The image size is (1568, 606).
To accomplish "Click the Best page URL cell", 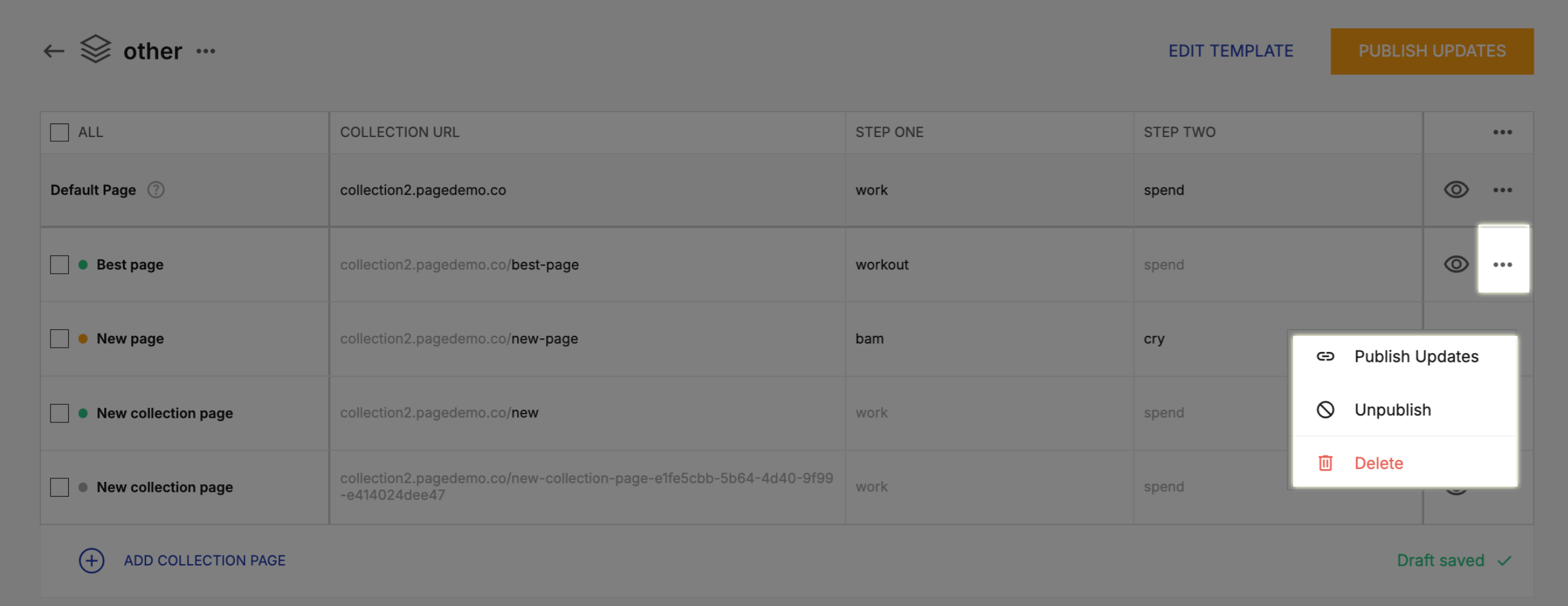I will [460, 265].
